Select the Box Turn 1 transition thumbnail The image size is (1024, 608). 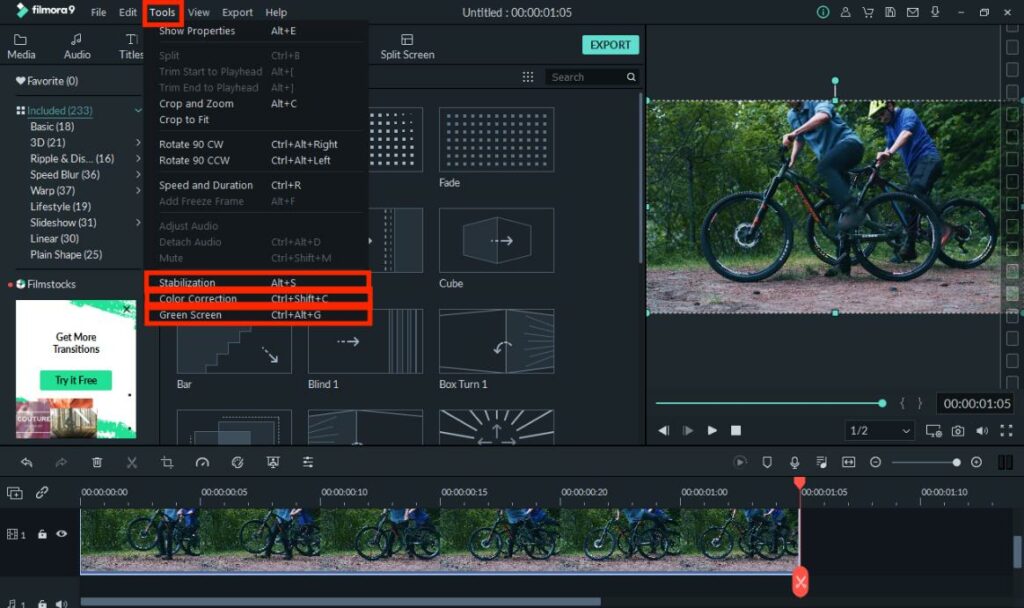[496, 342]
